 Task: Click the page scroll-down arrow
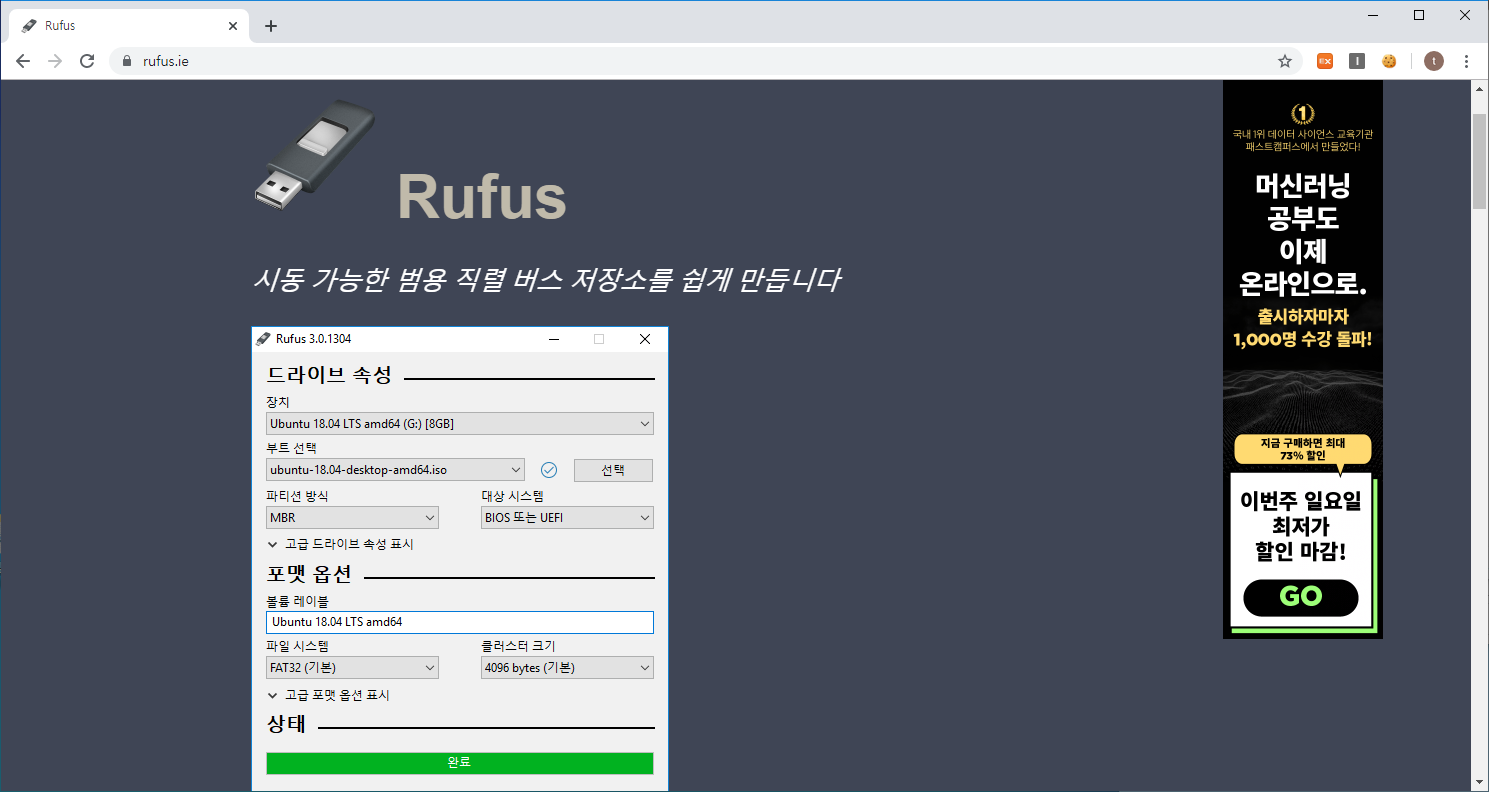(x=1480, y=782)
